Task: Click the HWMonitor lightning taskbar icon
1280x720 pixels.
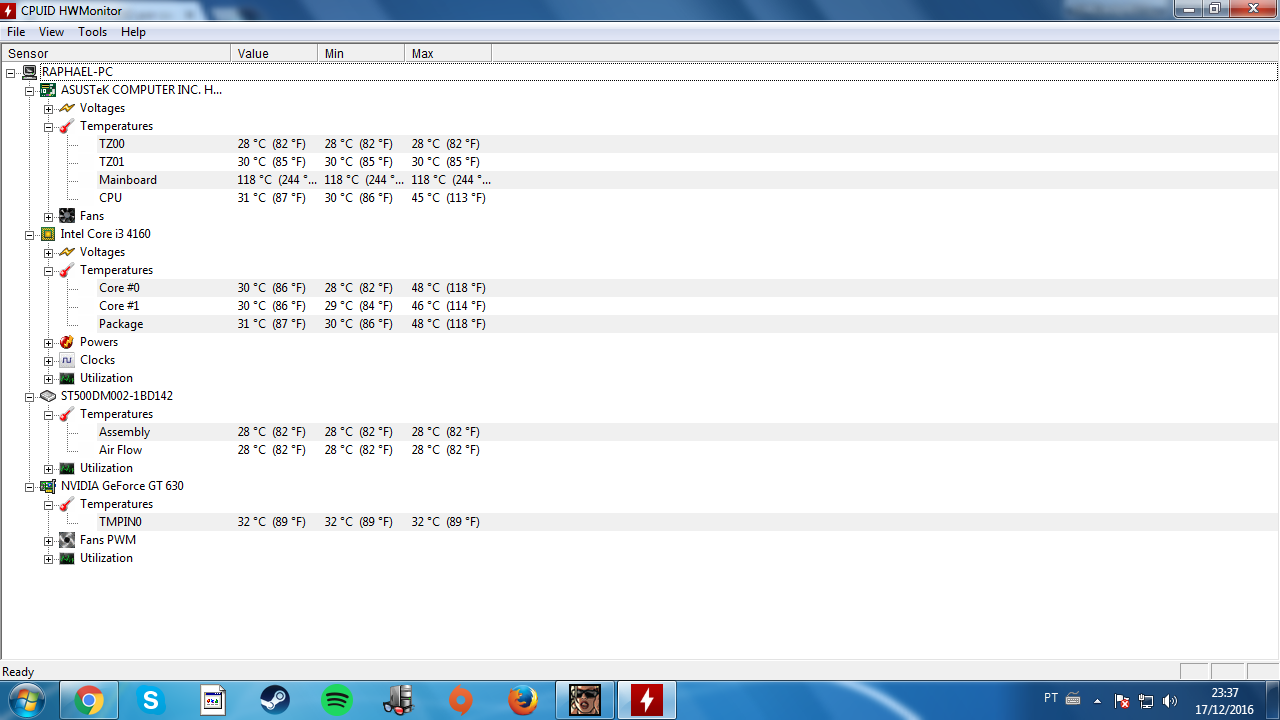Action: pyautogui.click(x=647, y=701)
